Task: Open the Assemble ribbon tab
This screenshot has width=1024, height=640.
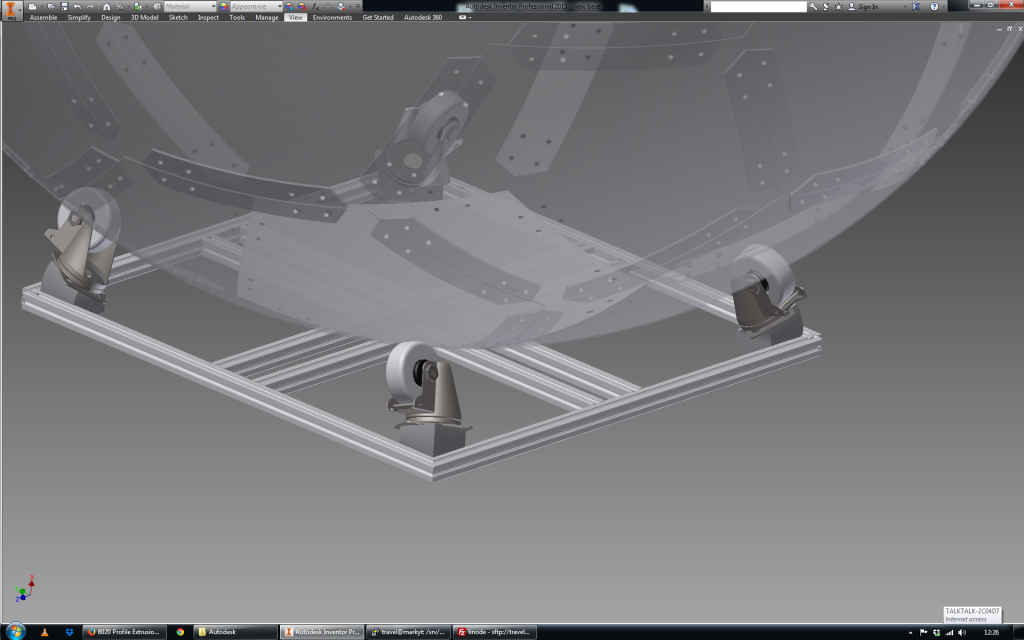Action: (x=43, y=18)
